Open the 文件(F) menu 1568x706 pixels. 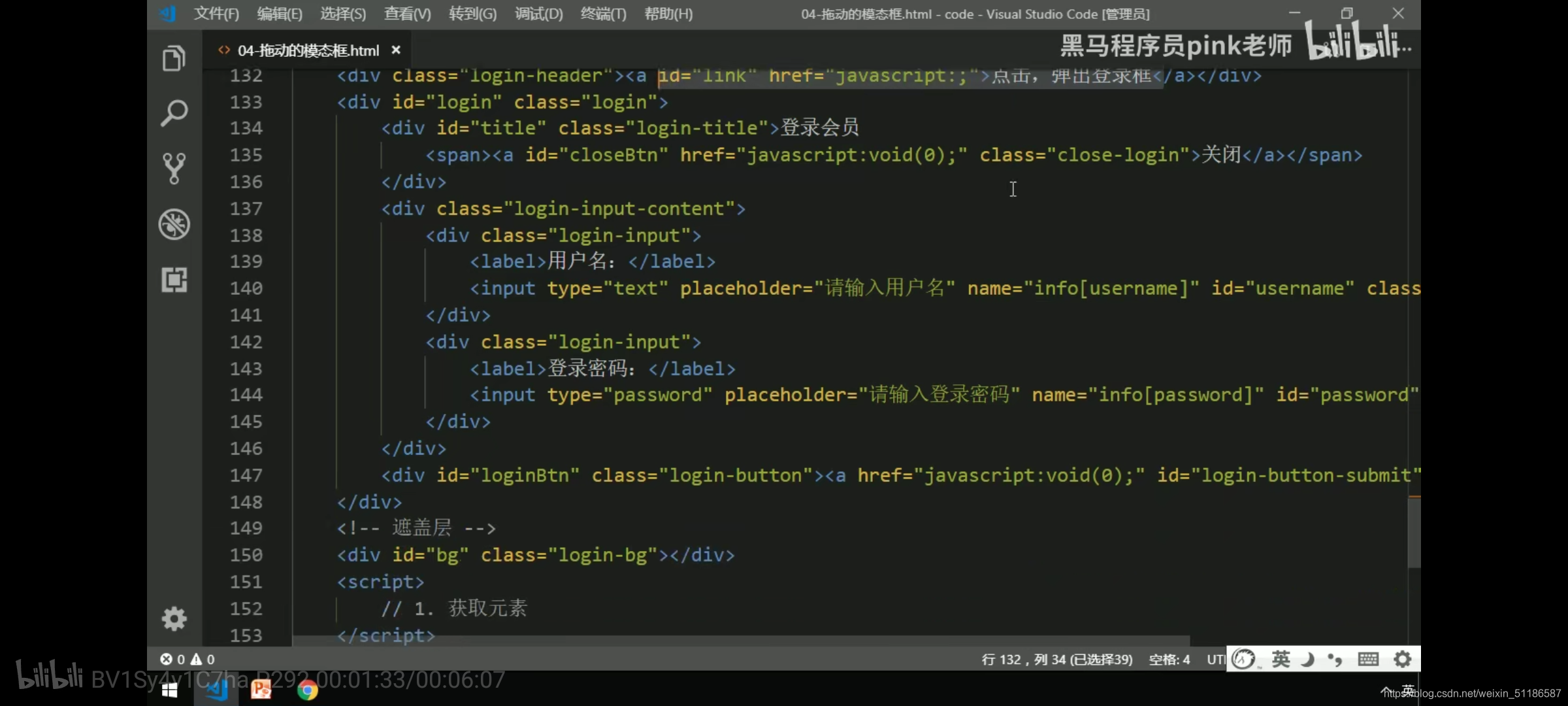point(216,14)
